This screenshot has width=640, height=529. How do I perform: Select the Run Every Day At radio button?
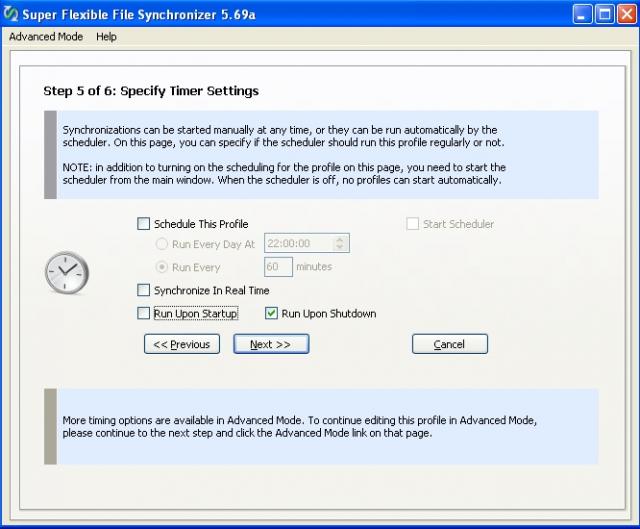coord(161,244)
